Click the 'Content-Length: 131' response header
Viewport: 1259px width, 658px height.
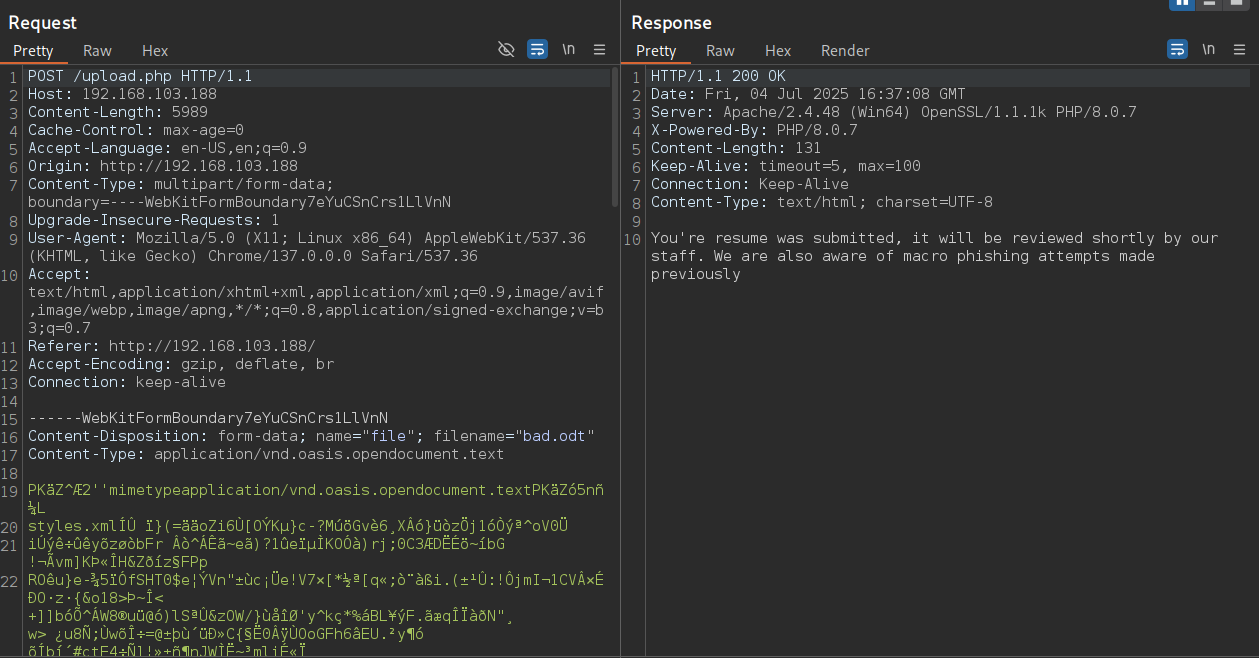[736, 148]
